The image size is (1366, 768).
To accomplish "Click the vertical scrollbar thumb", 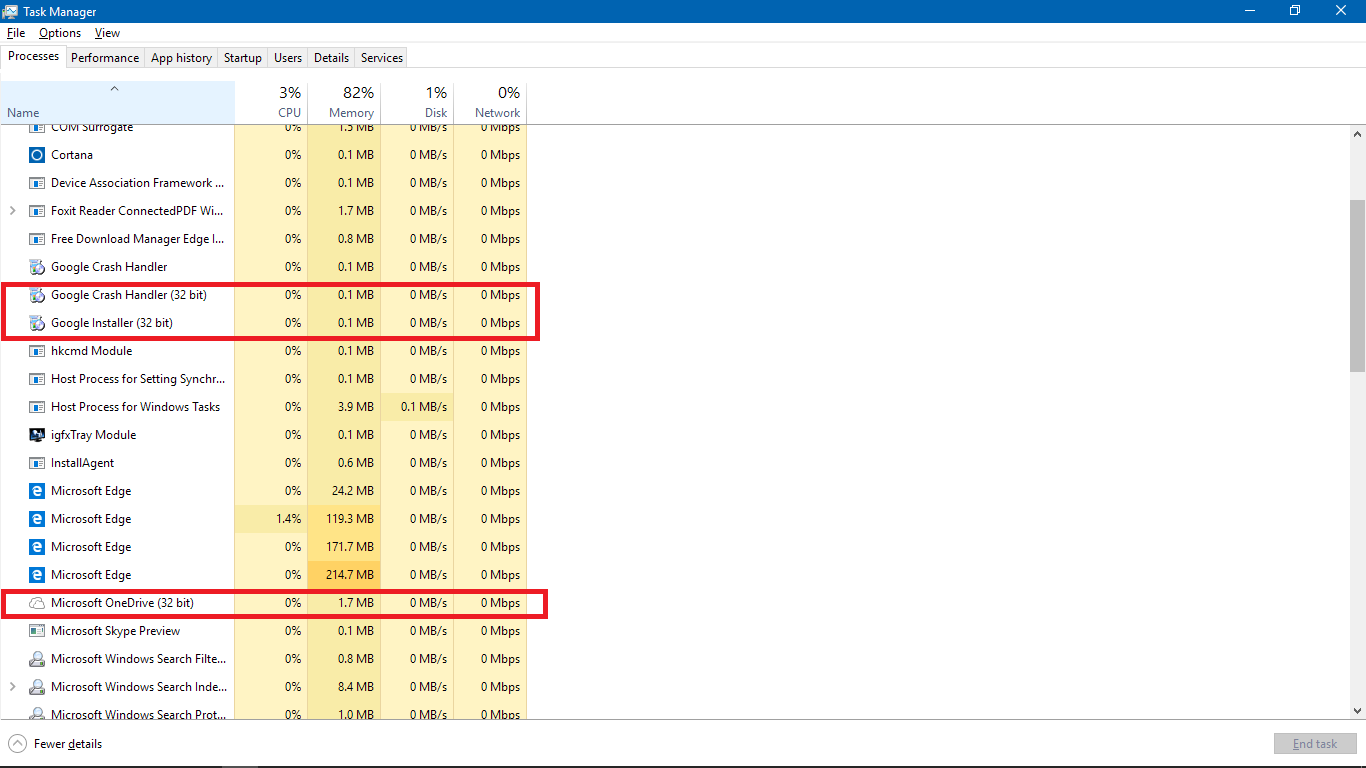I will (x=1357, y=285).
